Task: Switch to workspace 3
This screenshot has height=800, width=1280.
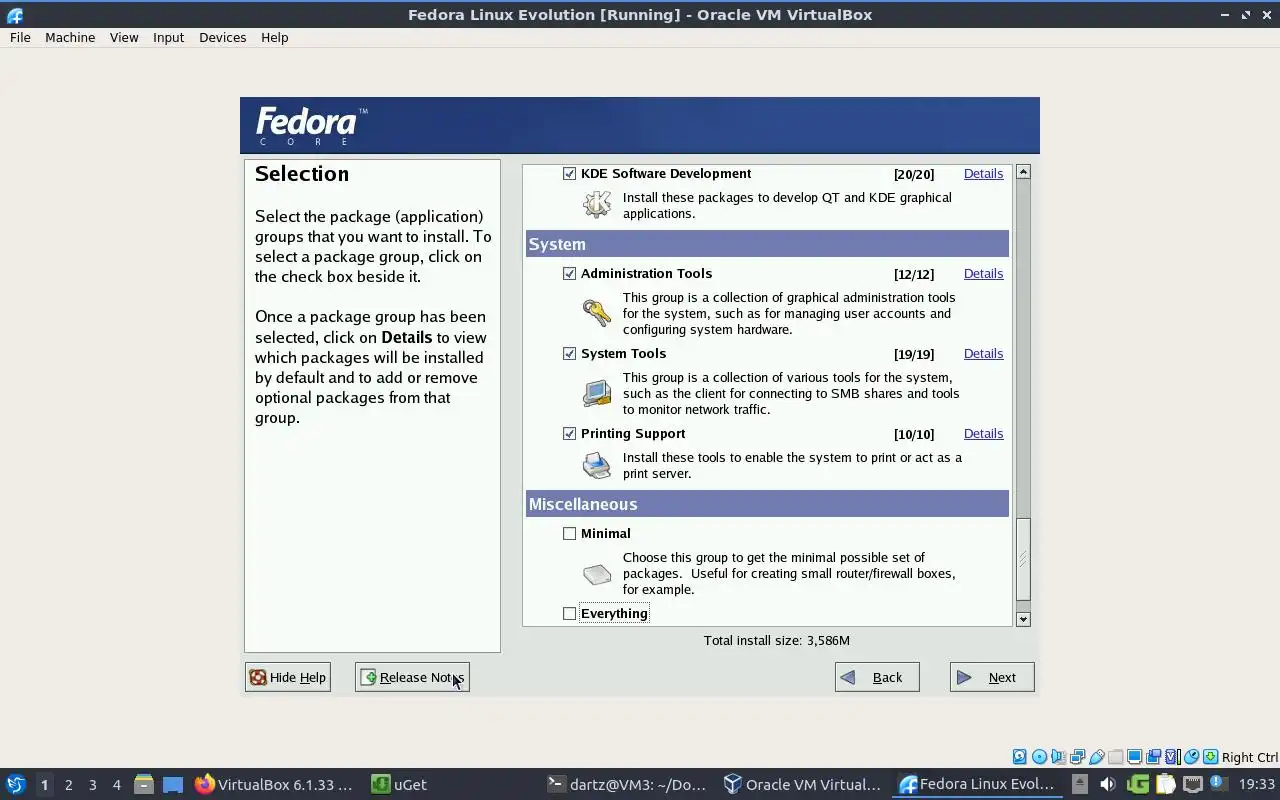Action: pyautogui.click(x=92, y=784)
